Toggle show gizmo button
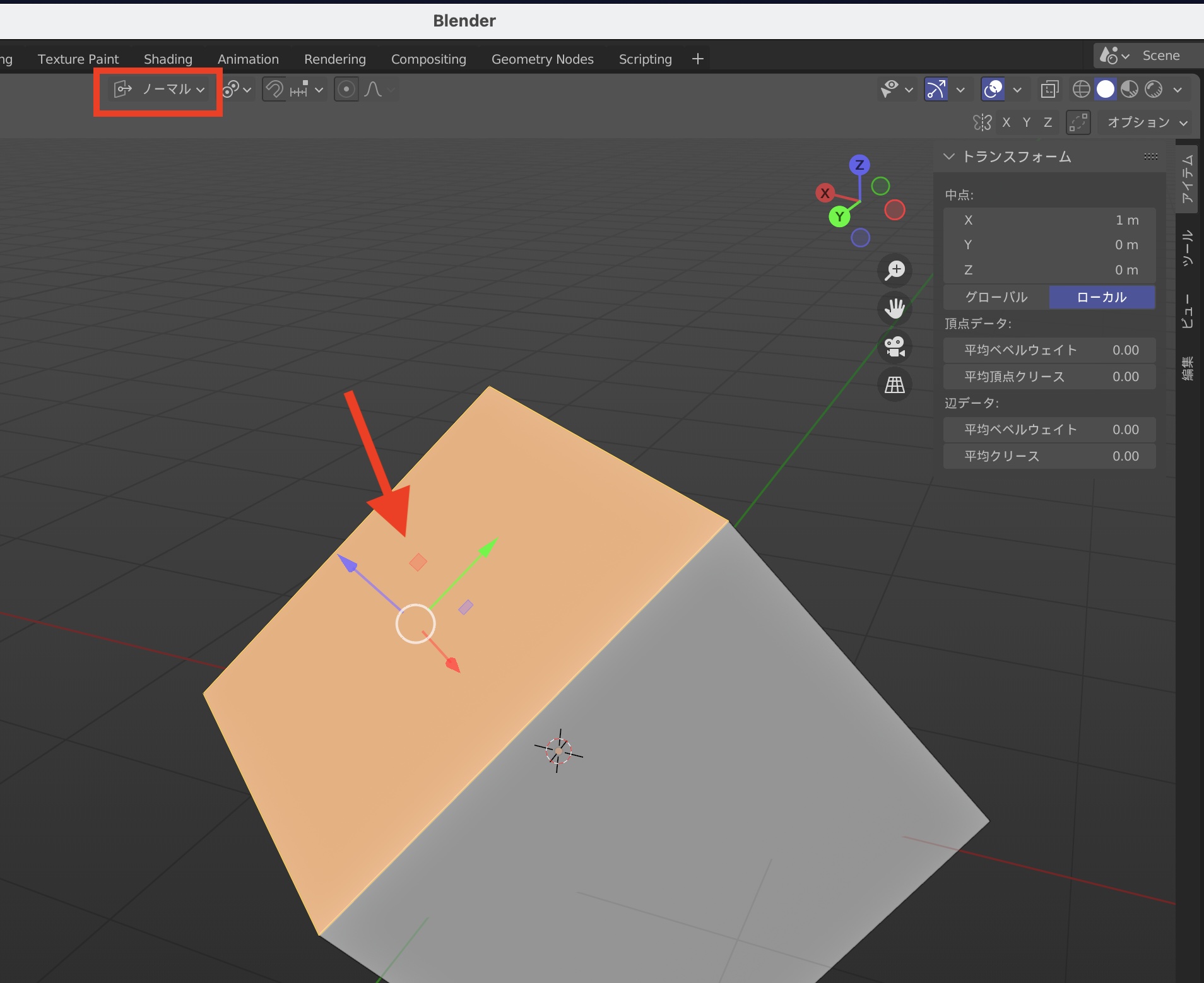Viewport: 1204px width, 983px height. coord(935,90)
